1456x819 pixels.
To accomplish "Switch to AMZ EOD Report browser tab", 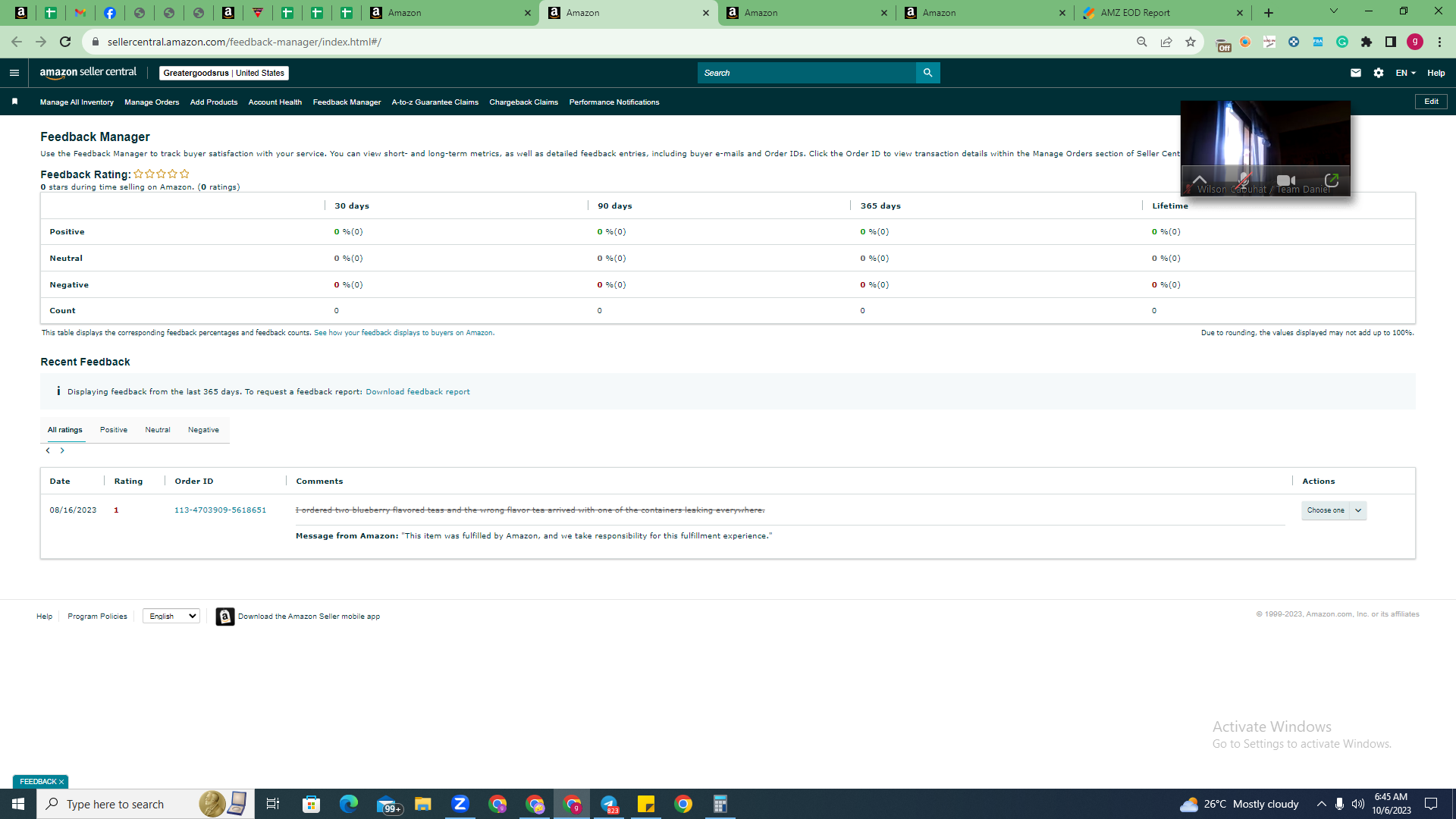I will tap(1162, 13).
